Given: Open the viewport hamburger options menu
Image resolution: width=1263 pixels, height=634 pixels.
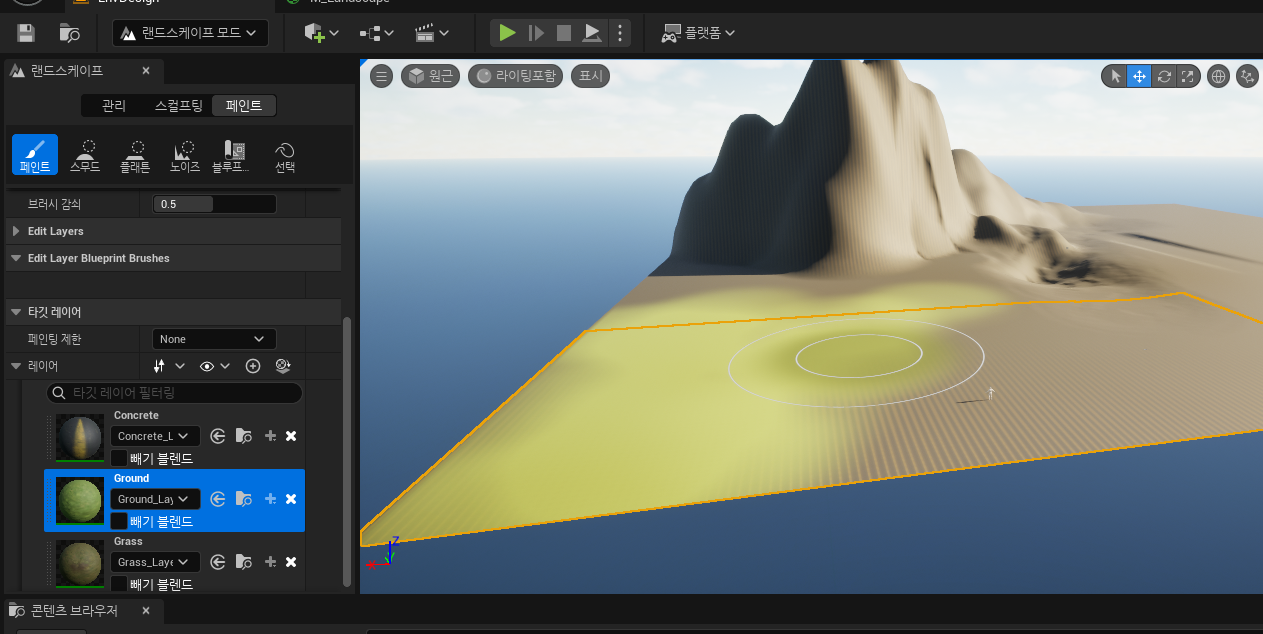Looking at the screenshot, I should 381,76.
